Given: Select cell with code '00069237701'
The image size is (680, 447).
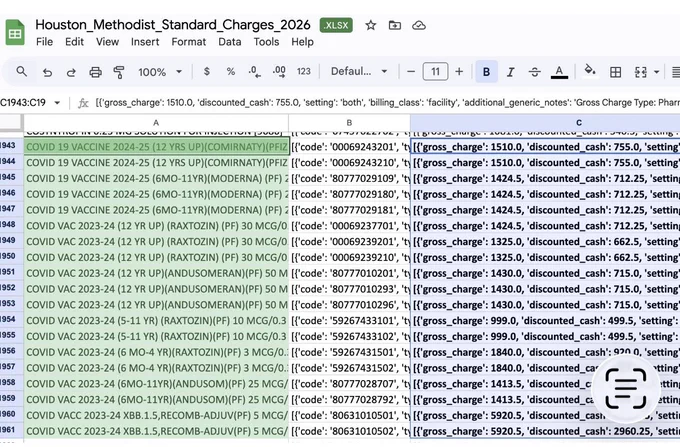Looking at the screenshot, I should pyautogui.click(x=349, y=226).
